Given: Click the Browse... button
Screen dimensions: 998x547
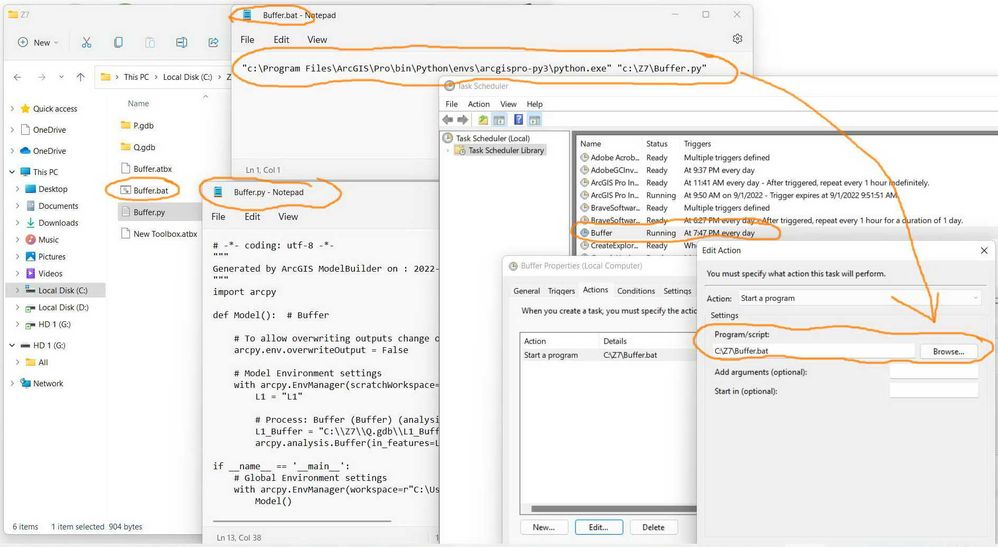Looking at the screenshot, I should 948,352.
